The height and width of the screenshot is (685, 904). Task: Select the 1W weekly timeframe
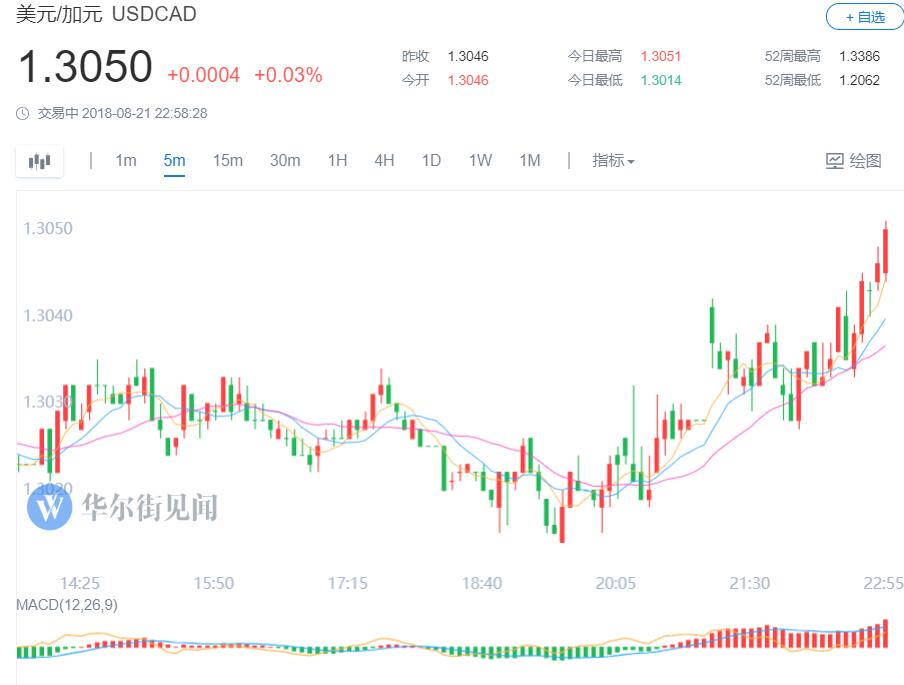(480, 161)
